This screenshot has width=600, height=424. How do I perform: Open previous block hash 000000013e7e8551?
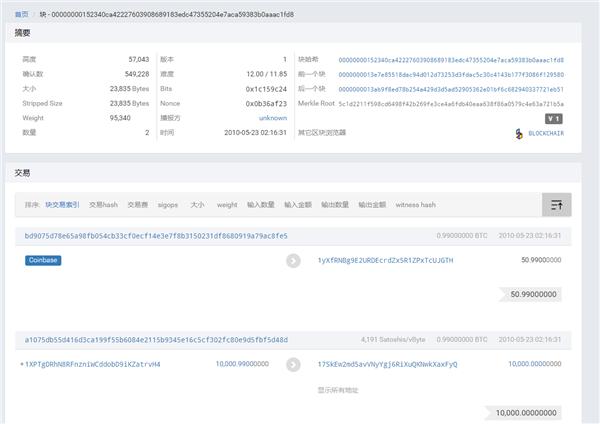click(x=451, y=75)
